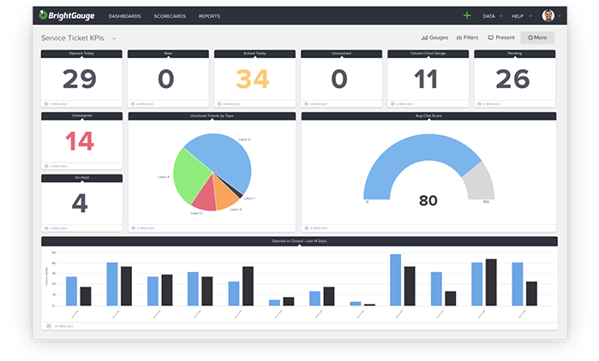The height and width of the screenshot is (361, 599).
Task: Click the 'Label 3' pie chart label
Action: pyautogui.click(x=244, y=140)
